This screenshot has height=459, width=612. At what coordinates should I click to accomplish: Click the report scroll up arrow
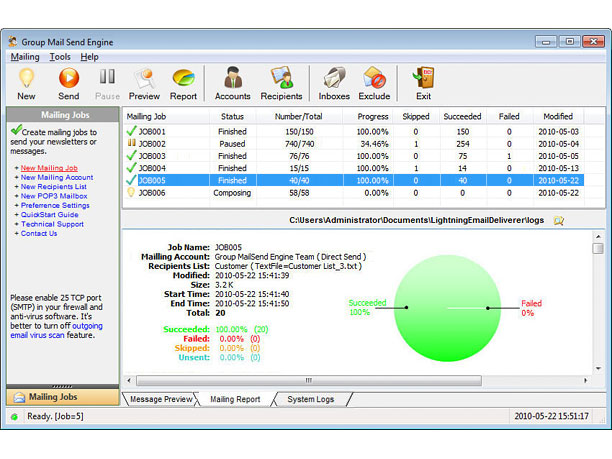click(x=598, y=236)
